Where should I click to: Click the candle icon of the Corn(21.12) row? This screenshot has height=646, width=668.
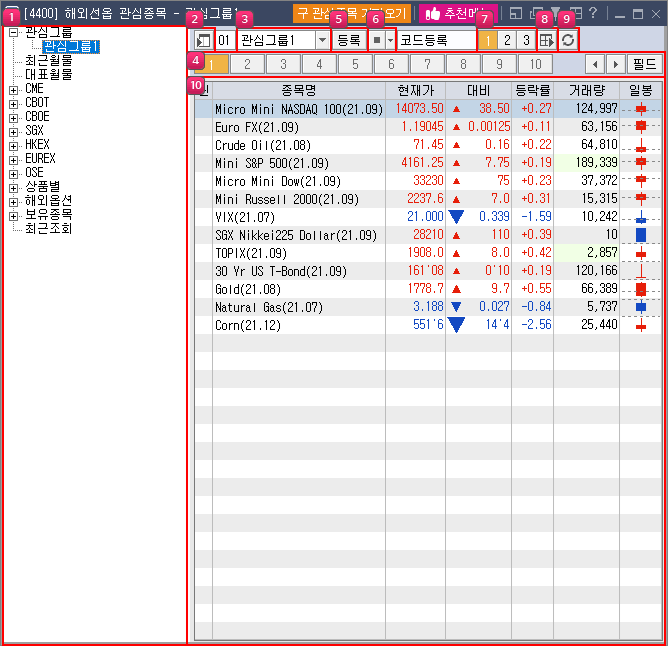(x=641, y=326)
